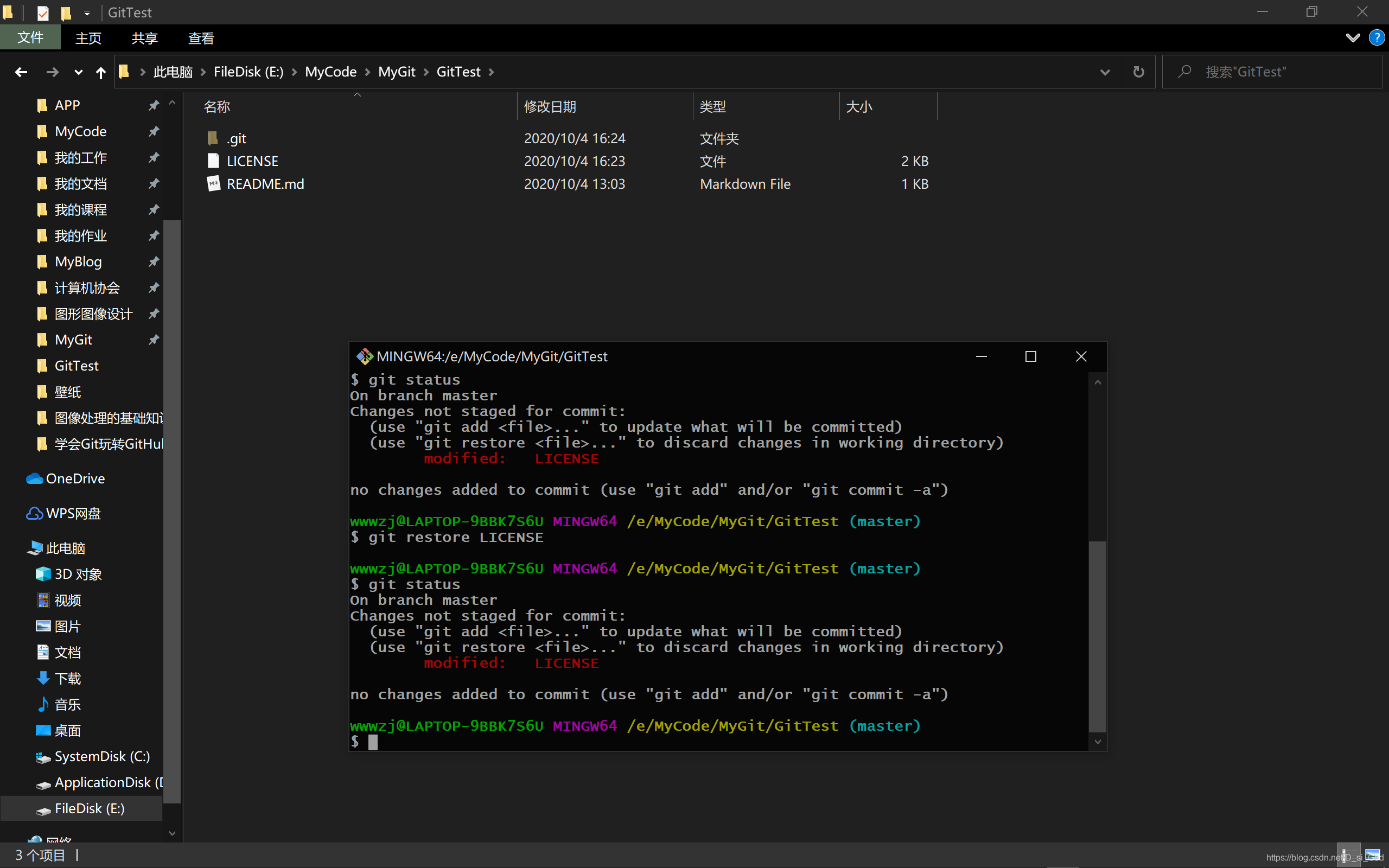Image resolution: width=1389 pixels, height=868 pixels.
Task: Click the 文档 documents icon
Action: (x=43, y=652)
